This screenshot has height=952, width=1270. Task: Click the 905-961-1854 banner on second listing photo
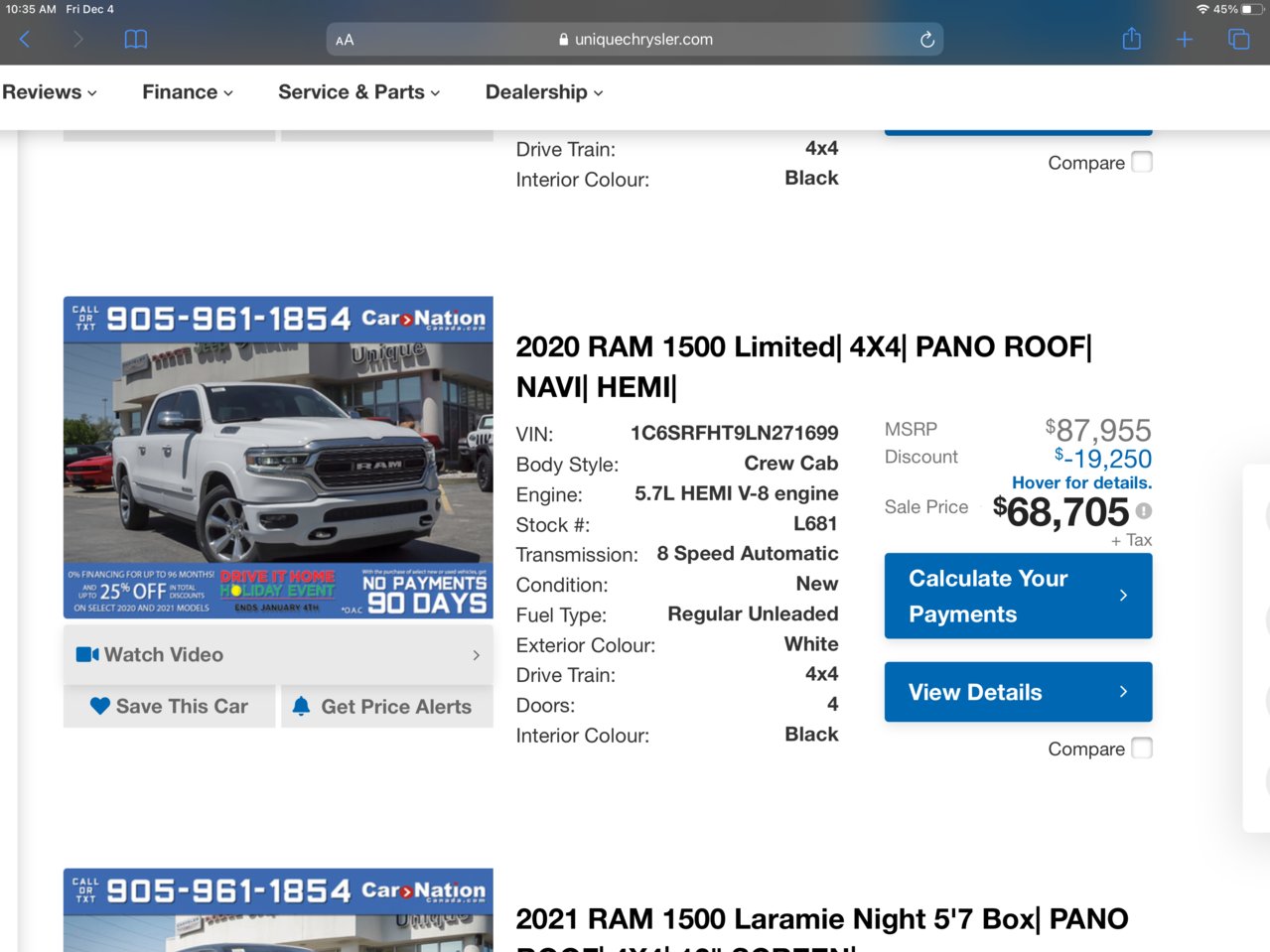click(x=228, y=319)
